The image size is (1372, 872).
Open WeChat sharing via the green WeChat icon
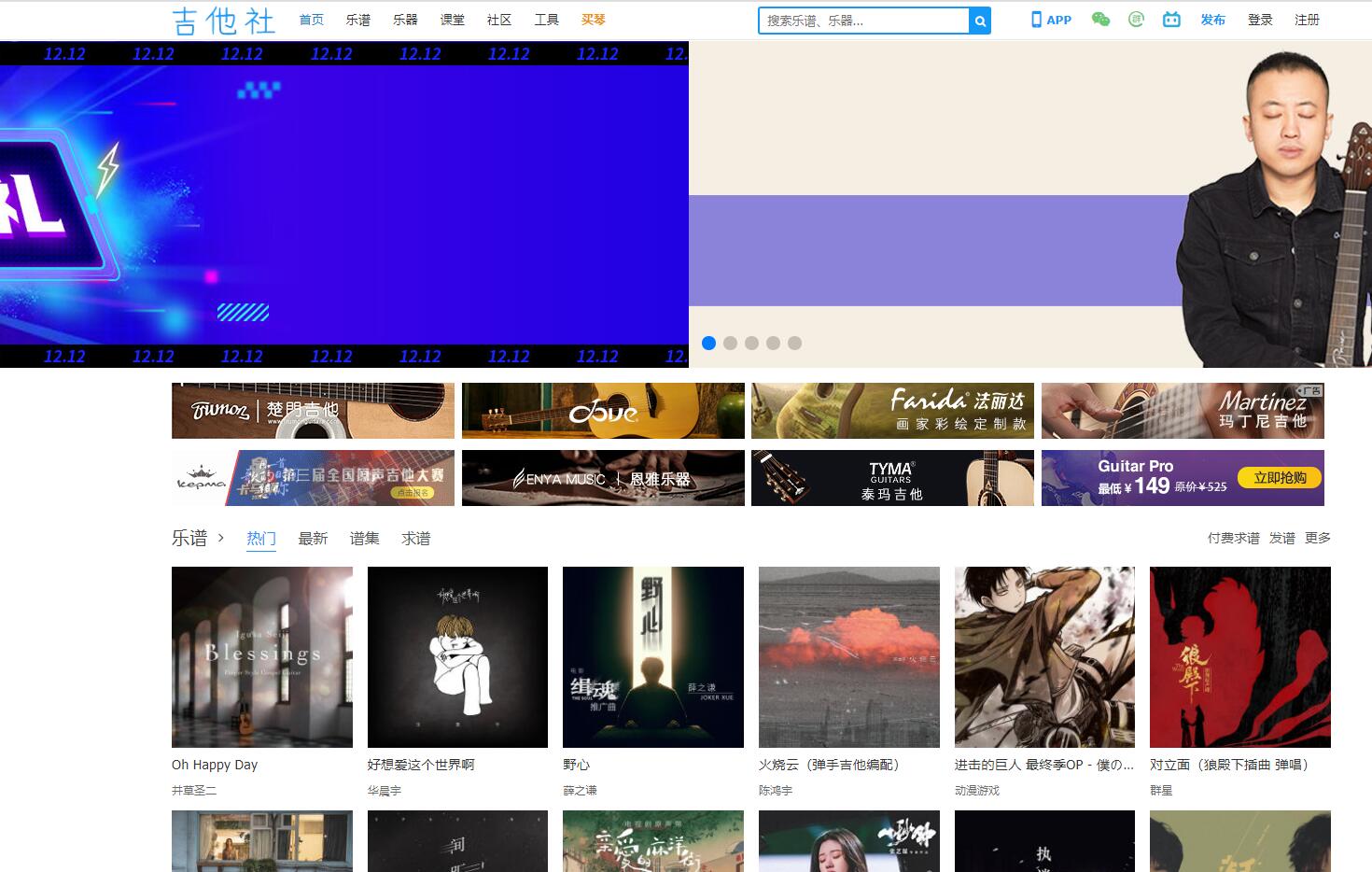1100,19
